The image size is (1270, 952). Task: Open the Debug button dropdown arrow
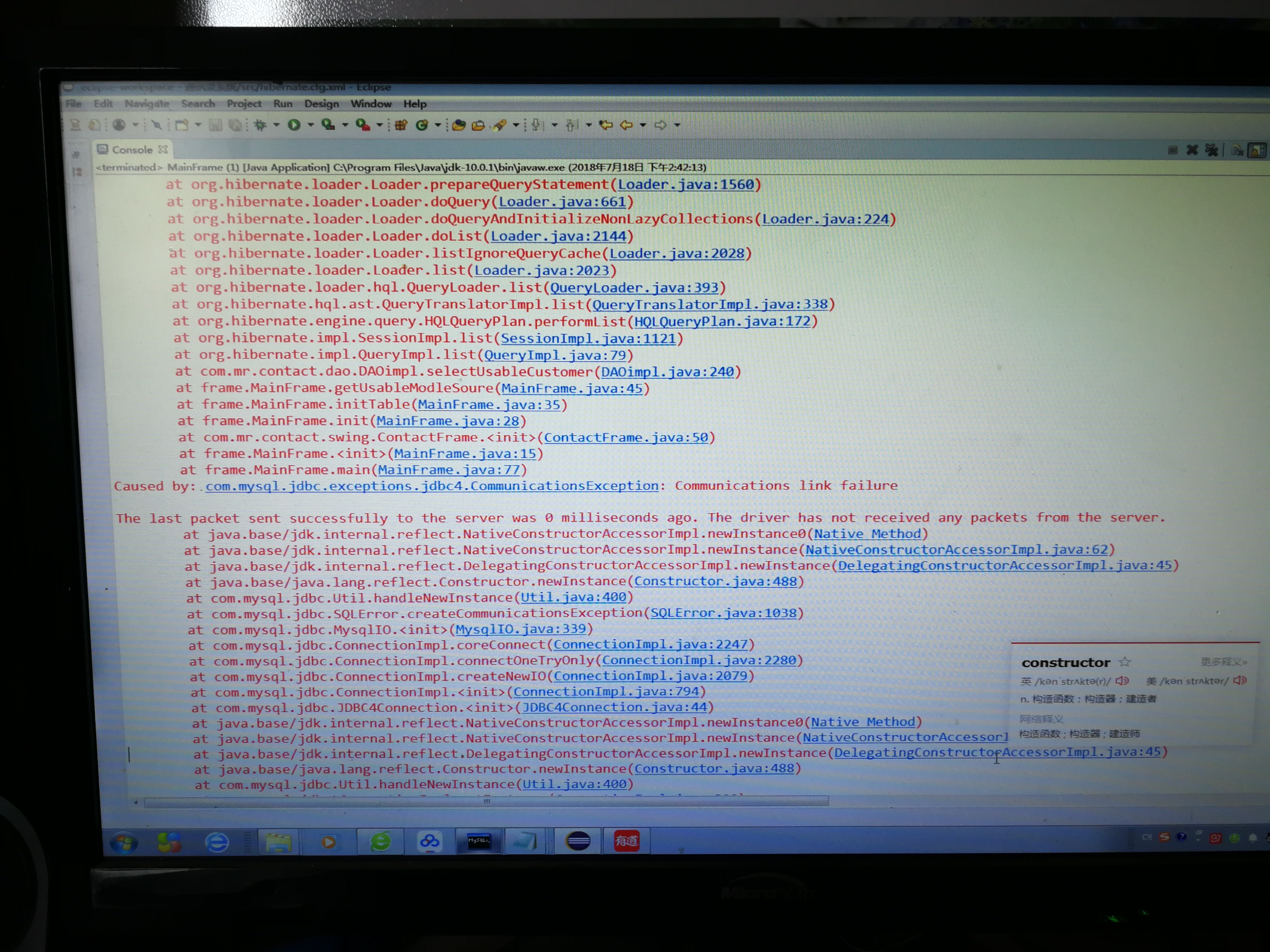(x=276, y=124)
